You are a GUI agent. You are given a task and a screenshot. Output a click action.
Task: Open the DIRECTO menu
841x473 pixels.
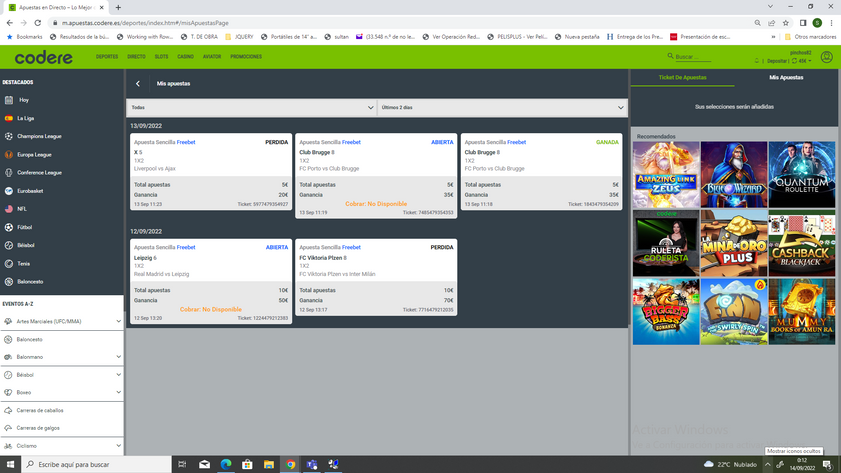coord(136,57)
